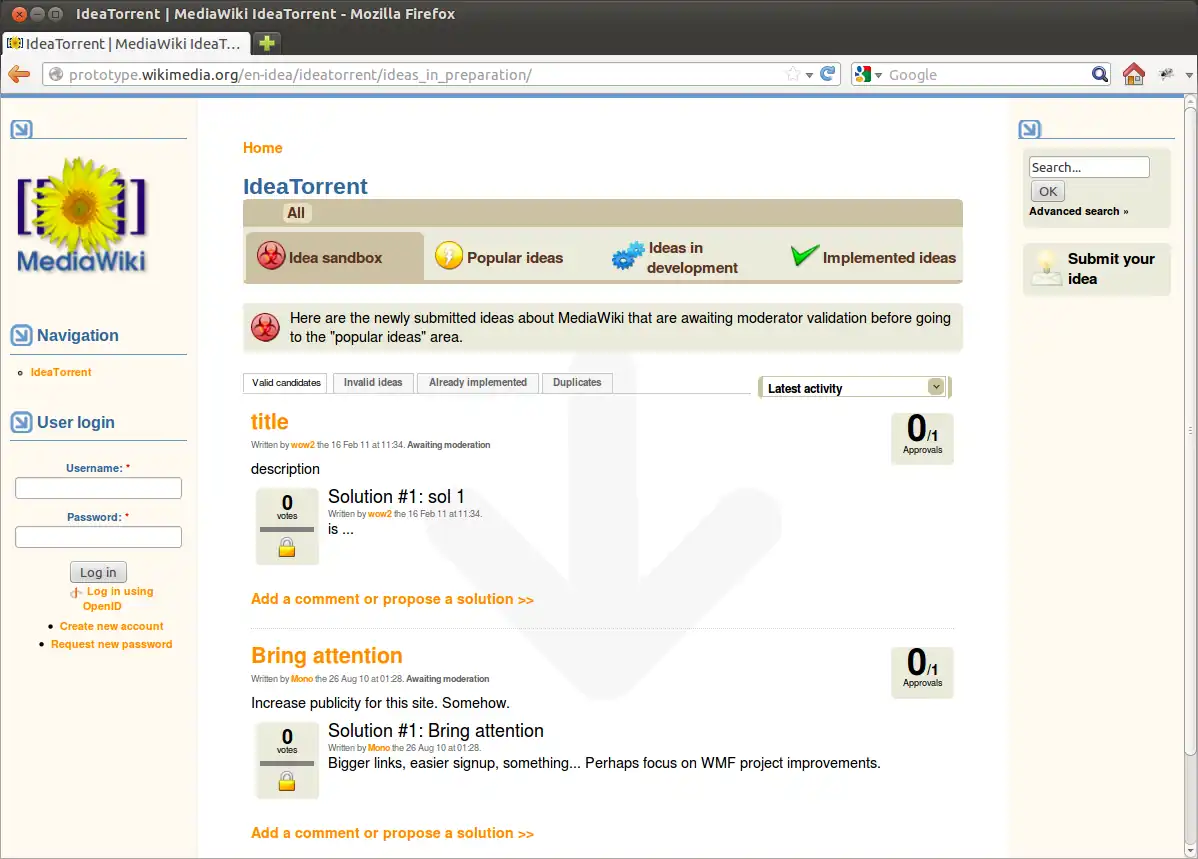This screenshot has height=859, width=1198.
Task: Open the Latest activity sorting dropdown
Action: click(x=935, y=386)
